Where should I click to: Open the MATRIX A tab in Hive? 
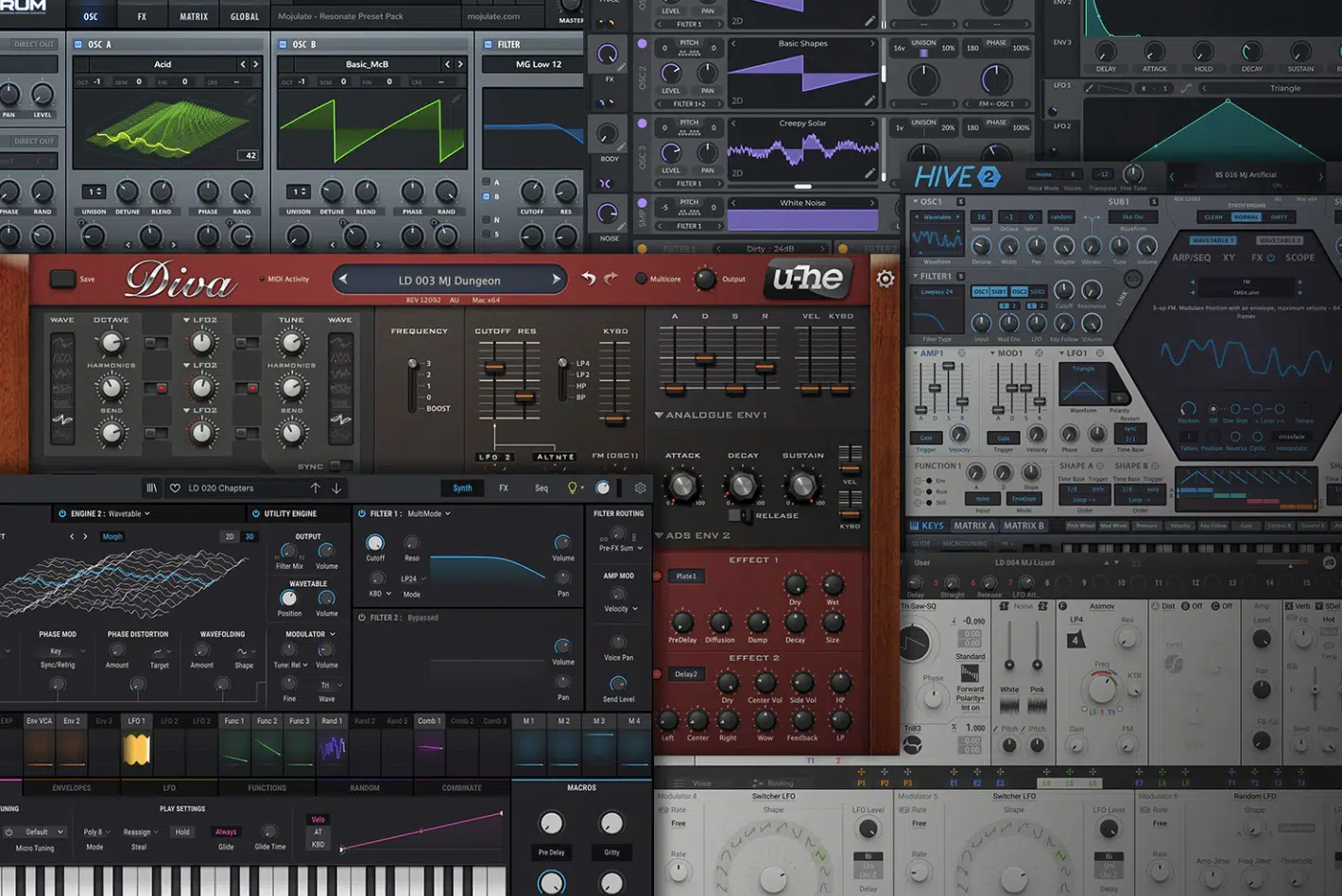tap(973, 526)
